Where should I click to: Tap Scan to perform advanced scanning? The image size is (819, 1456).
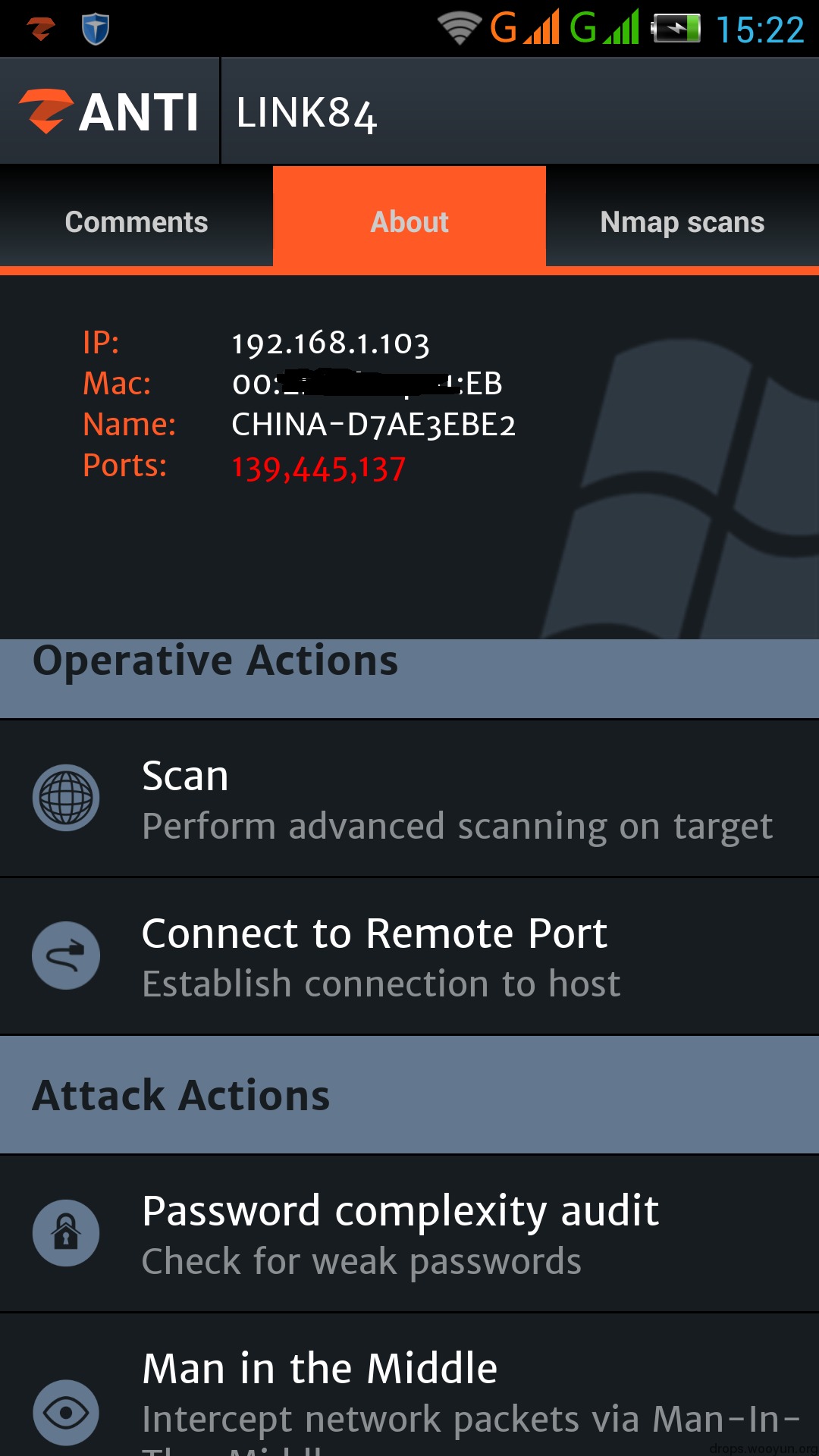pos(409,799)
